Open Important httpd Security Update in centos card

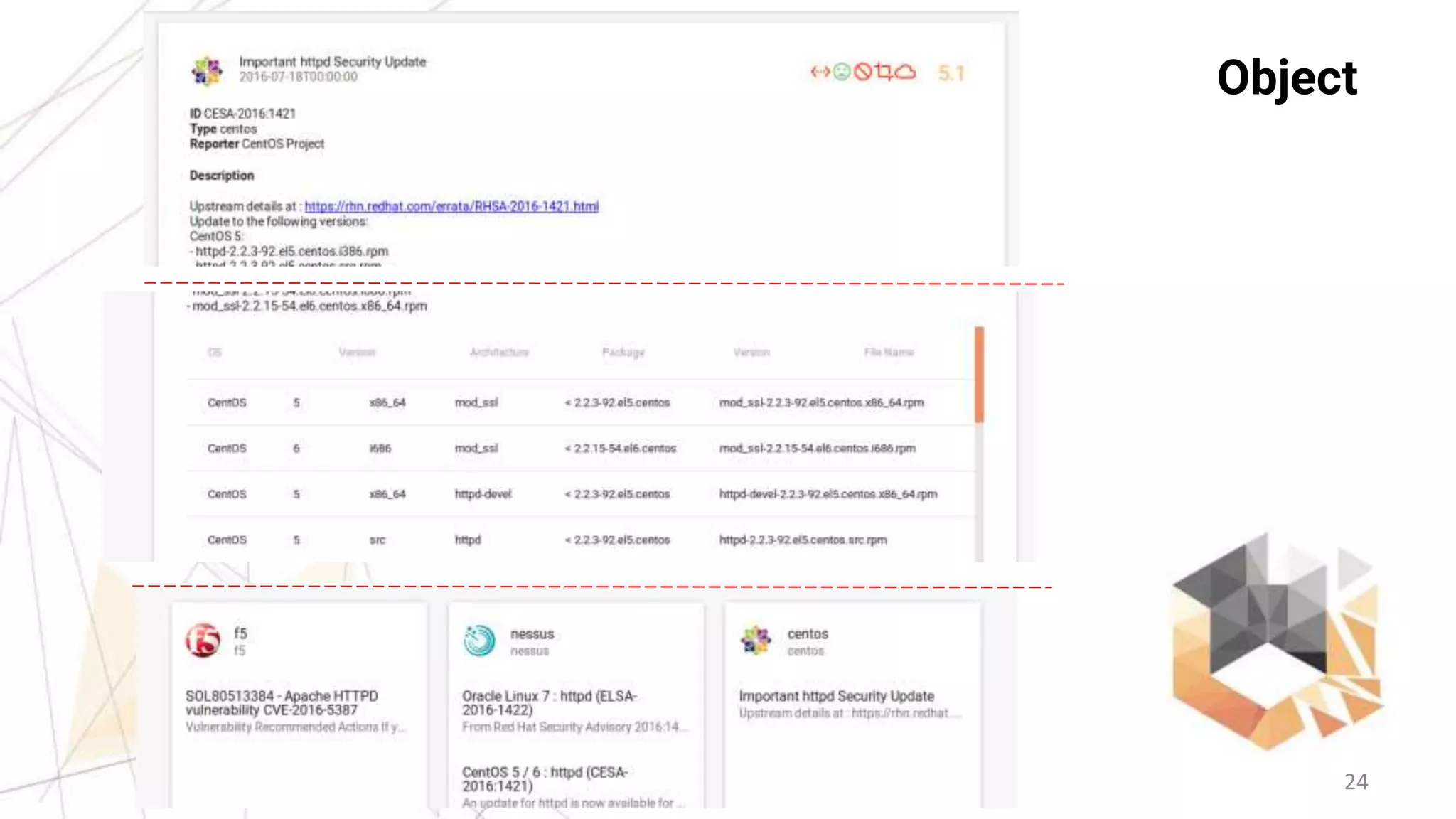tap(836, 696)
